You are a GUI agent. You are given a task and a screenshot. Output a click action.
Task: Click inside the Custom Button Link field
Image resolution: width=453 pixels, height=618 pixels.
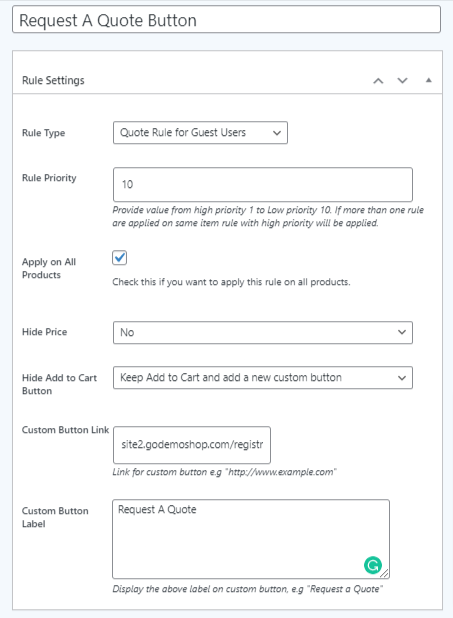point(192,445)
